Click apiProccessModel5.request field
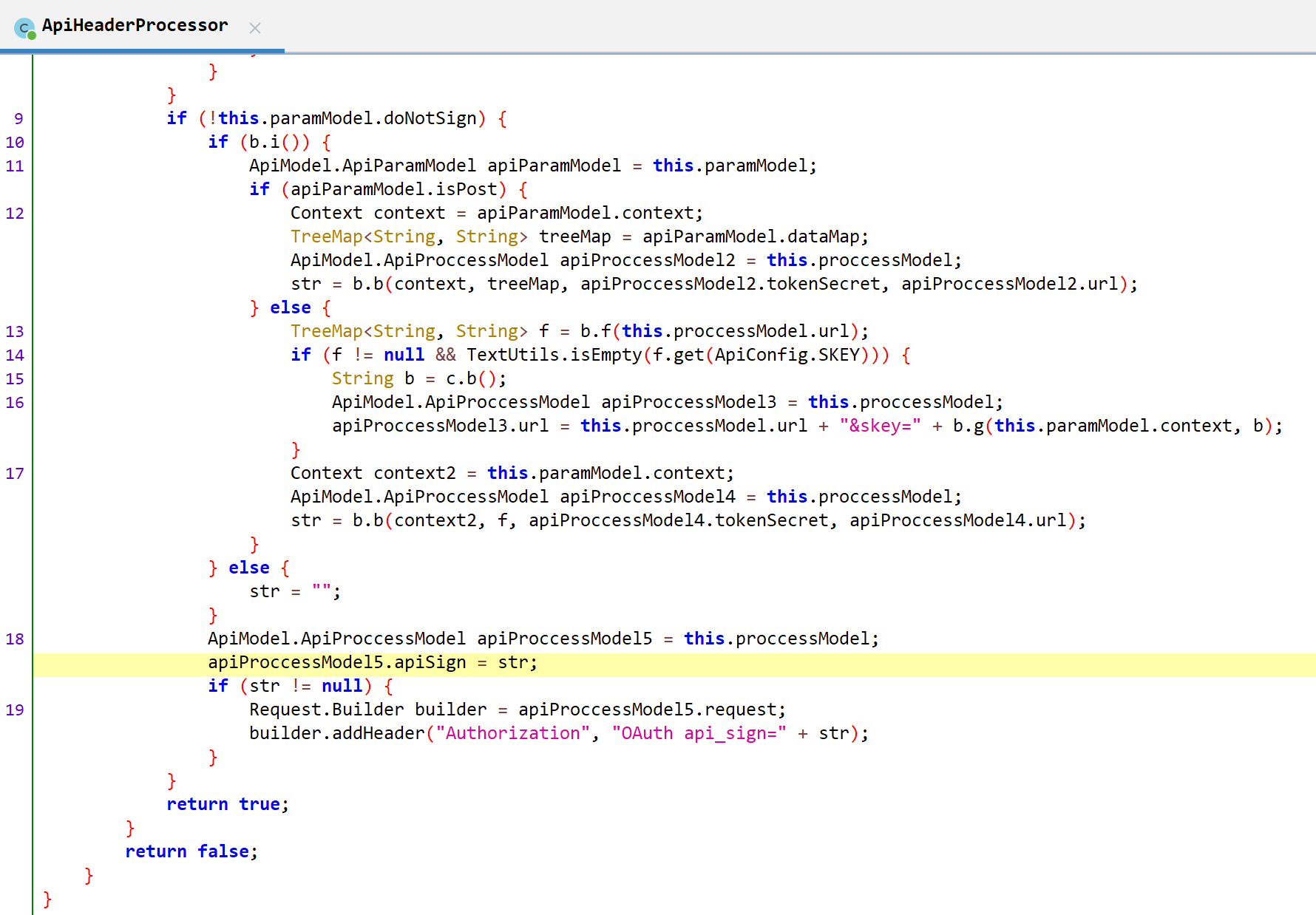This screenshot has height=915, width=1316. click(x=648, y=710)
